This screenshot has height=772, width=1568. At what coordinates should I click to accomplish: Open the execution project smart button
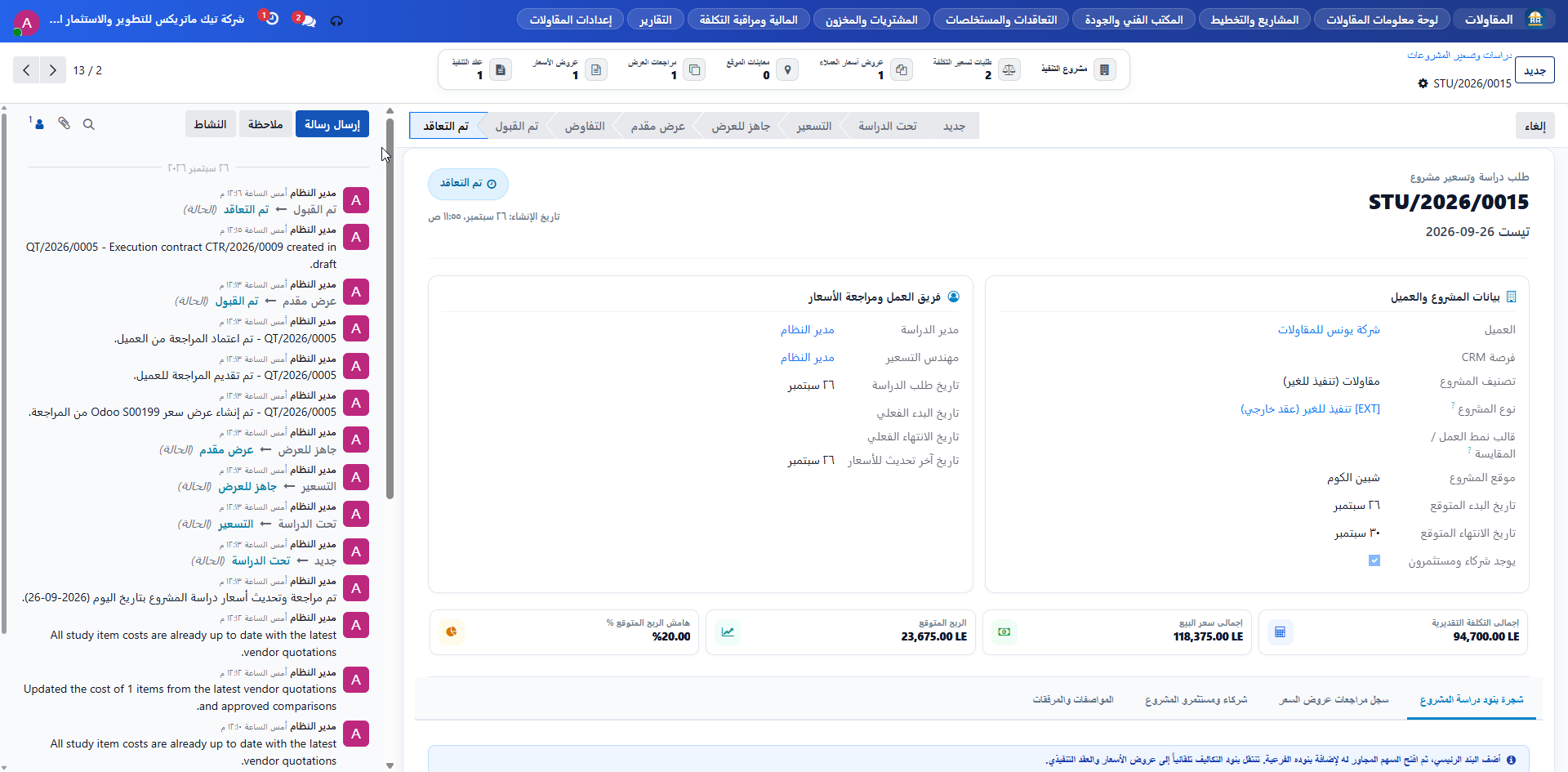[1078, 69]
